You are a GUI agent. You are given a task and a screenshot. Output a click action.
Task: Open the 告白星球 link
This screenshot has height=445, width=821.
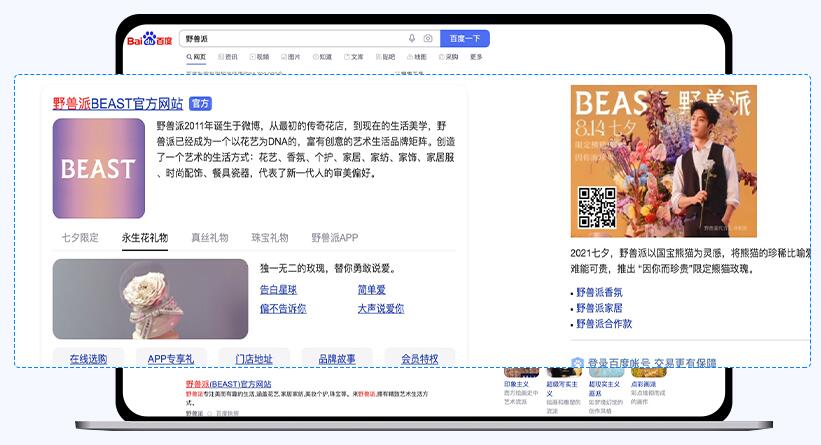click(x=278, y=290)
